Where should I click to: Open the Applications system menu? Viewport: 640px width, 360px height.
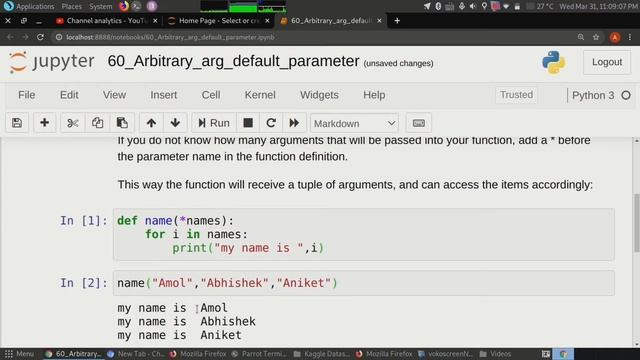click(29, 6)
